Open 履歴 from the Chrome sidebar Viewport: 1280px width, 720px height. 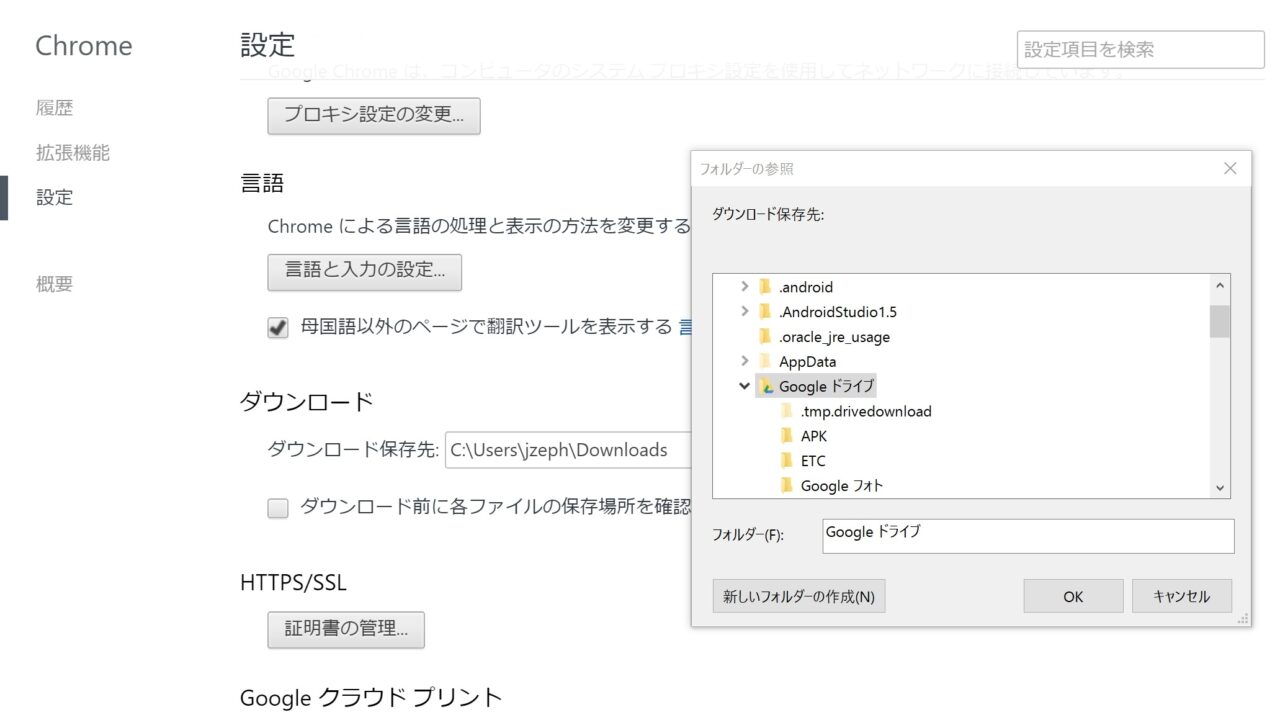[x=55, y=108]
